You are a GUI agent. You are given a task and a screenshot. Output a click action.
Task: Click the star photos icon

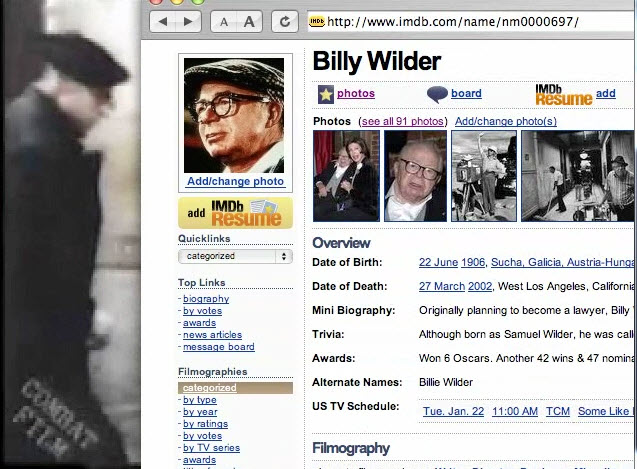pos(326,94)
